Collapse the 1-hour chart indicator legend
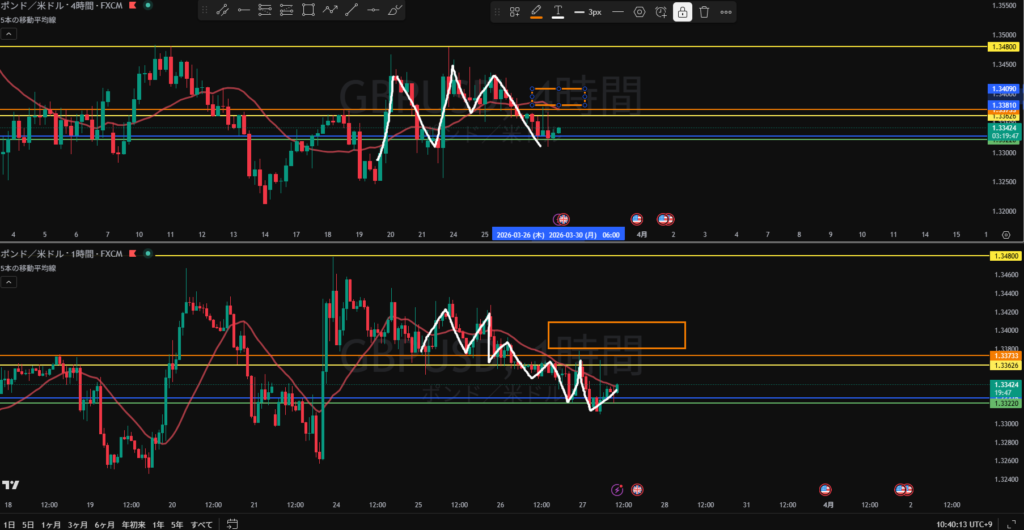The height and width of the screenshot is (530, 1024). click(8, 284)
